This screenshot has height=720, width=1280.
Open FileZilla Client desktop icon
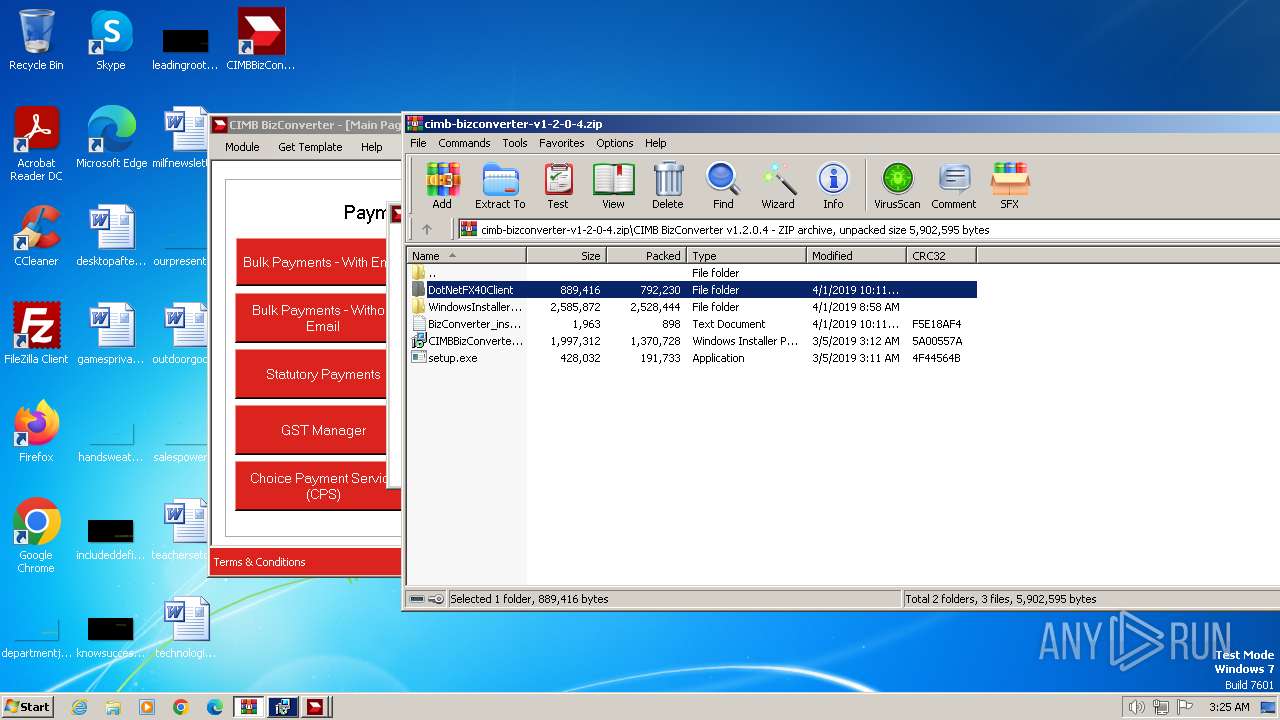tap(36, 334)
